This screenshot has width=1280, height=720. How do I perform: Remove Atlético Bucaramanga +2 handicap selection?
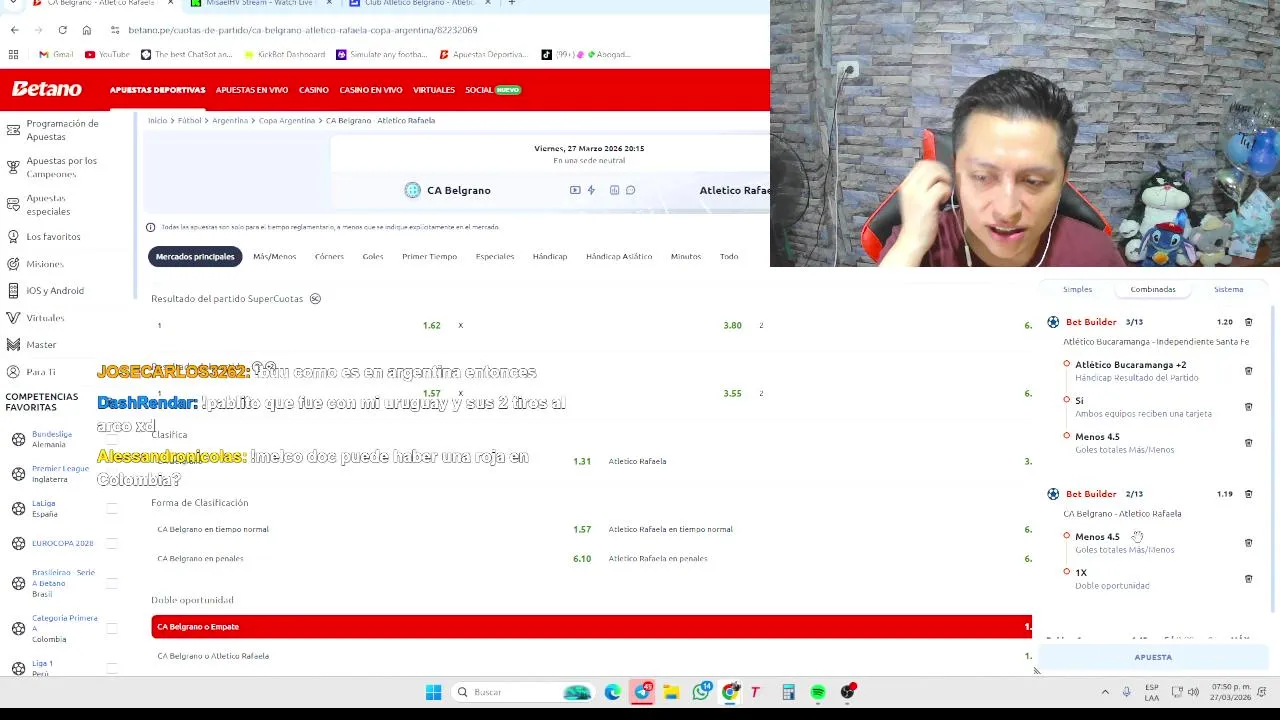pyautogui.click(x=1248, y=371)
